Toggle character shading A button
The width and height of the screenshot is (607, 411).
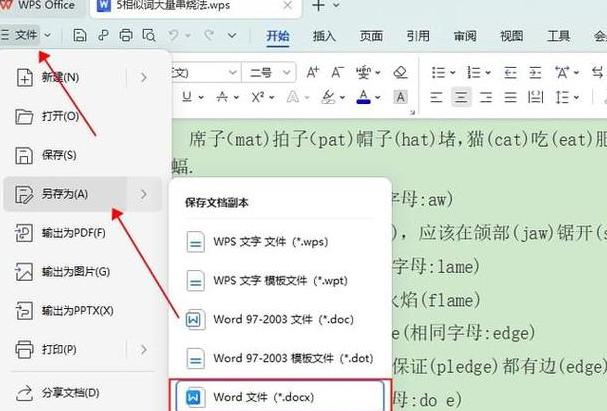400,97
